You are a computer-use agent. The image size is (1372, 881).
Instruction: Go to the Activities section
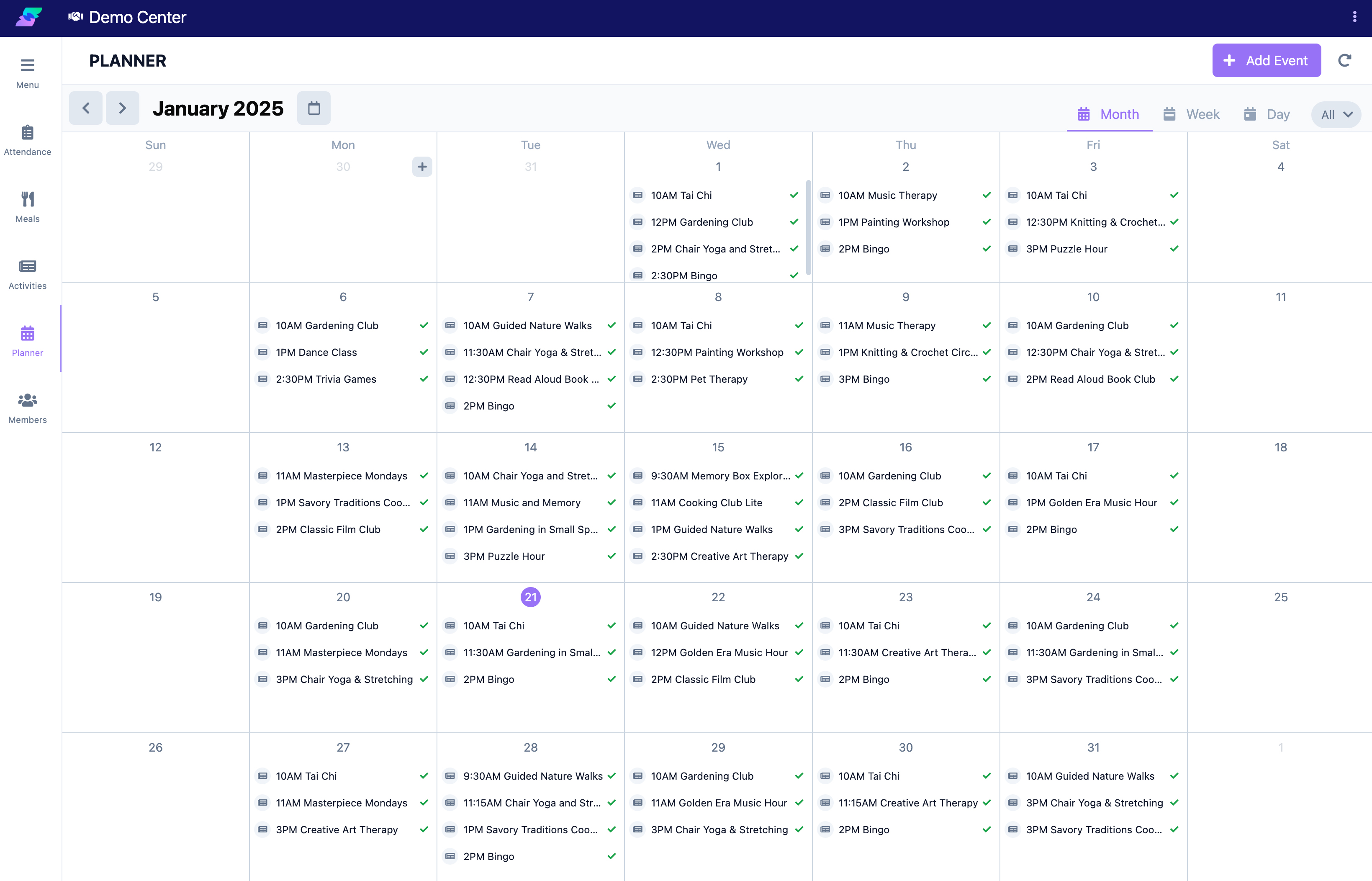point(28,273)
